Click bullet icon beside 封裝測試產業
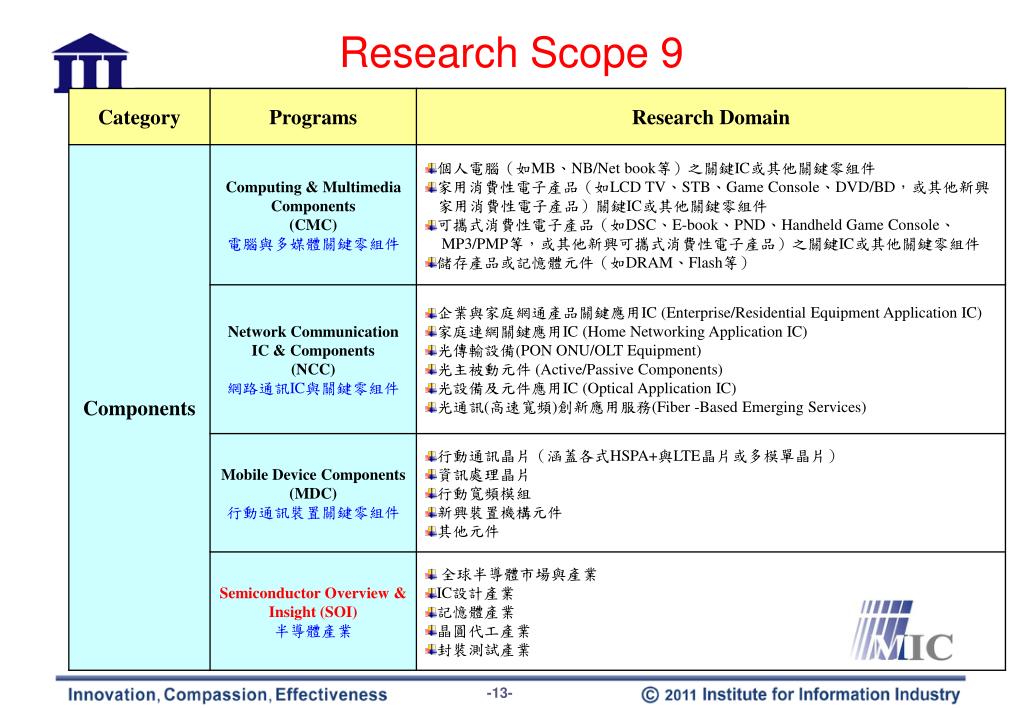 pos(431,651)
